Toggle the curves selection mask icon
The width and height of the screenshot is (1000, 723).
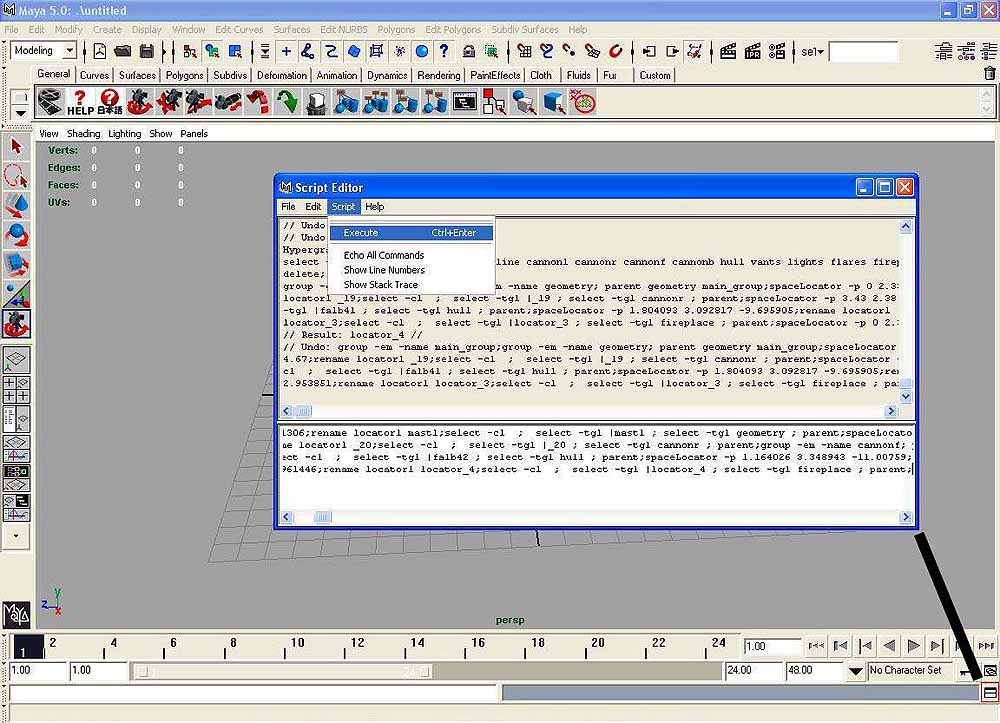point(331,52)
